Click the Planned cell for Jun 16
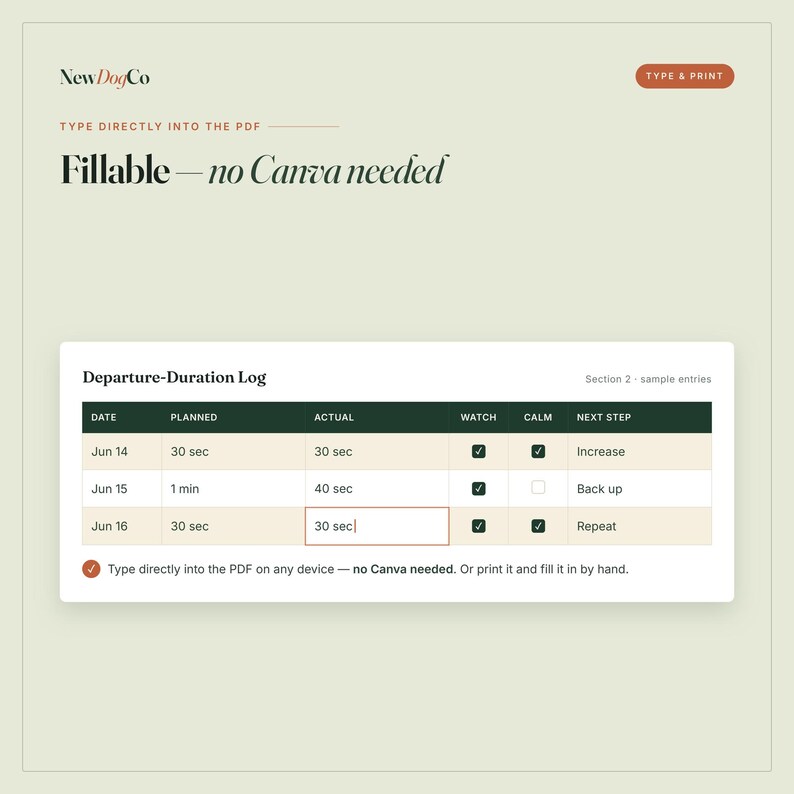Viewport: 794px width, 794px height. 233,526
